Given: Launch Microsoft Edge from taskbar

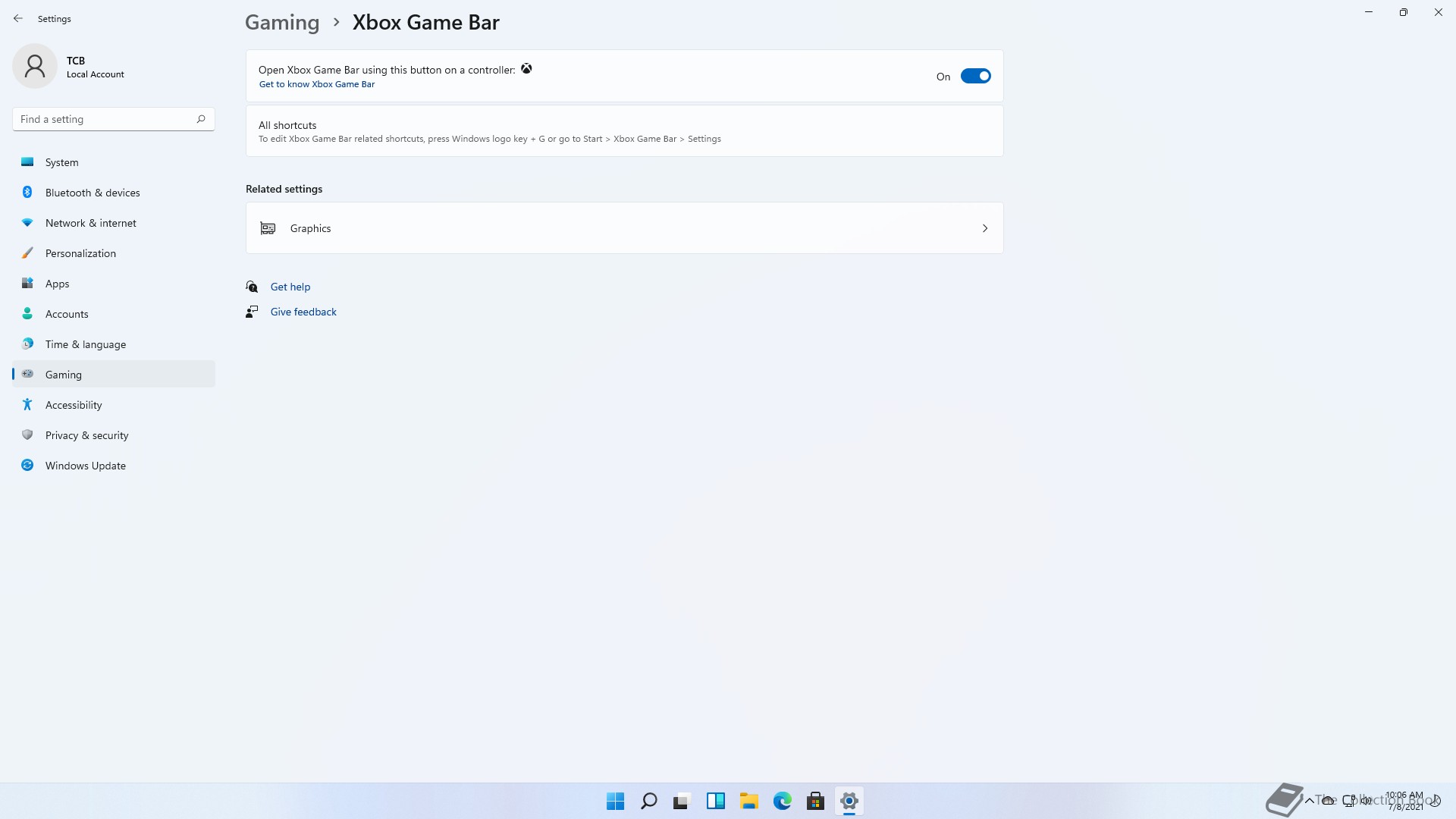Looking at the screenshot, I should point(782,801).
